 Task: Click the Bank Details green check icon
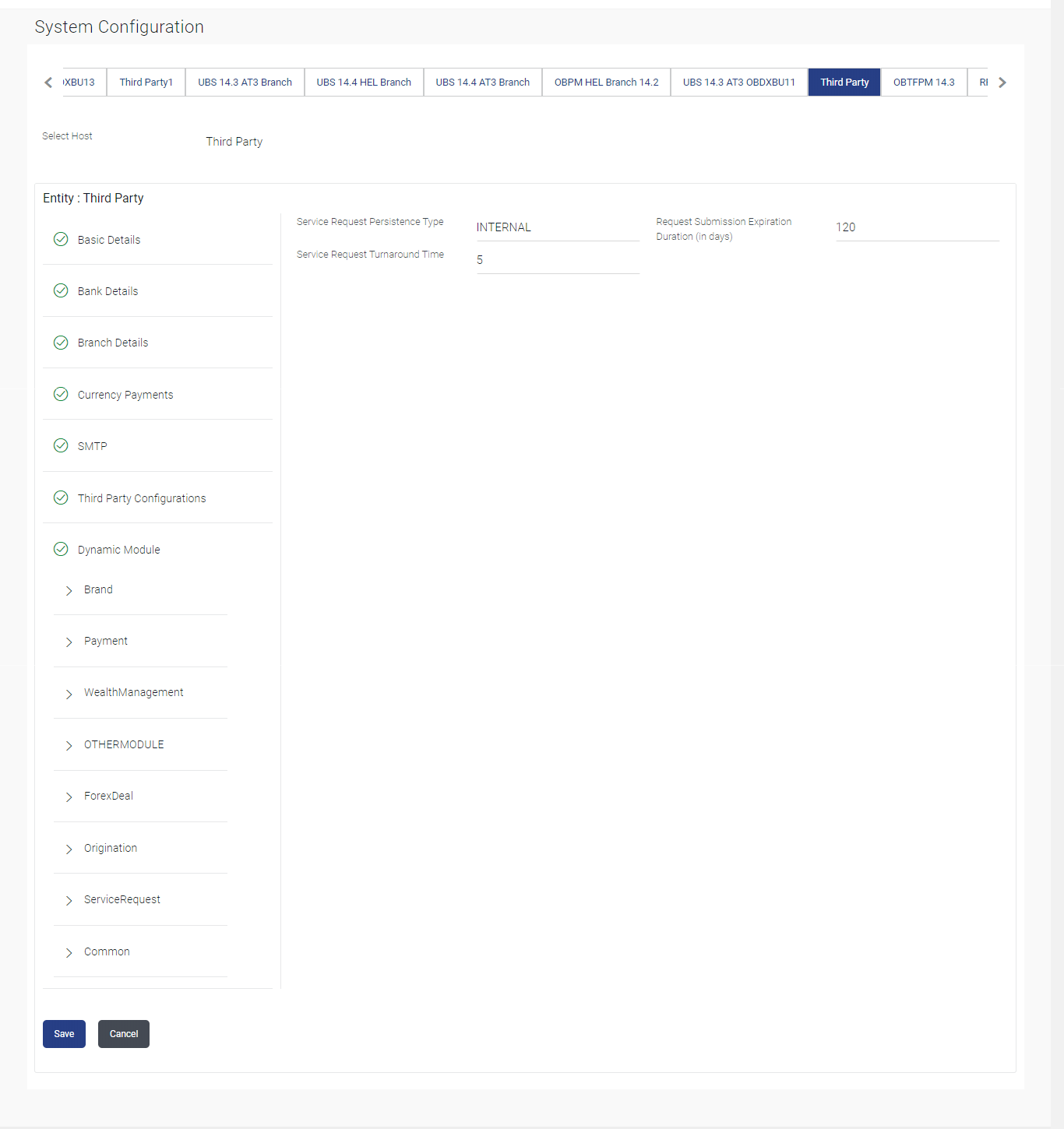tap(61, 290)
